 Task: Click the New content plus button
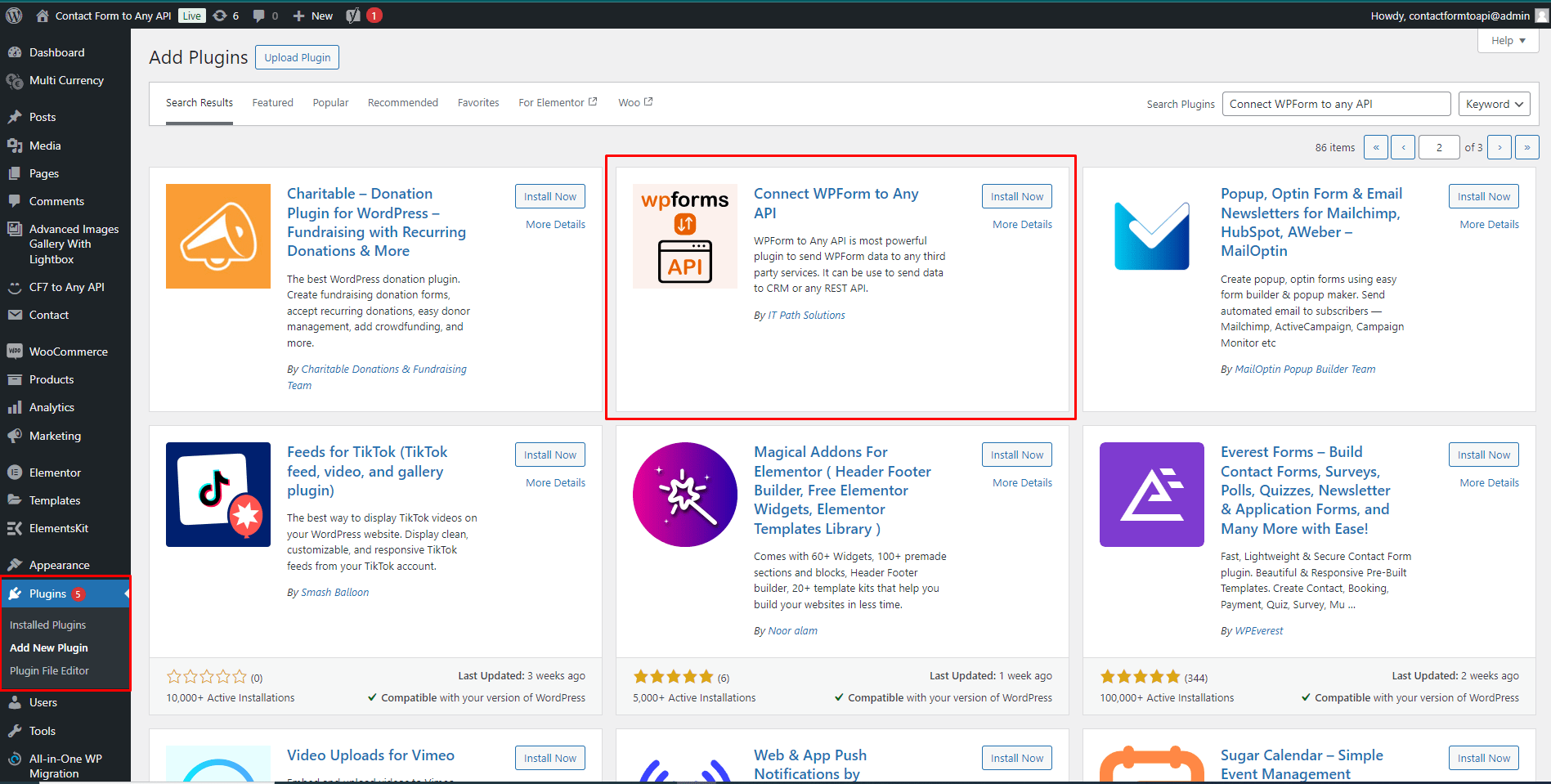coord(313,16)
